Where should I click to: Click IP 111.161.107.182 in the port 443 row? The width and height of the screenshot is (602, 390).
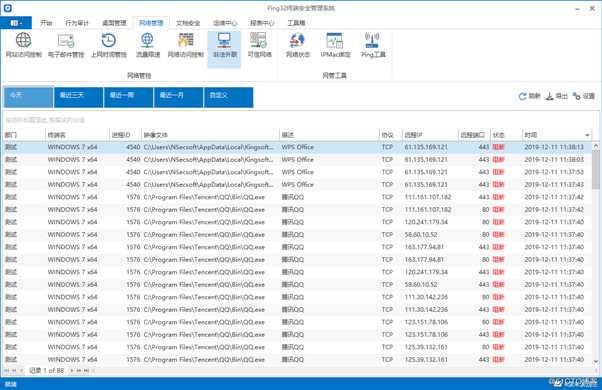pos(428,197)
